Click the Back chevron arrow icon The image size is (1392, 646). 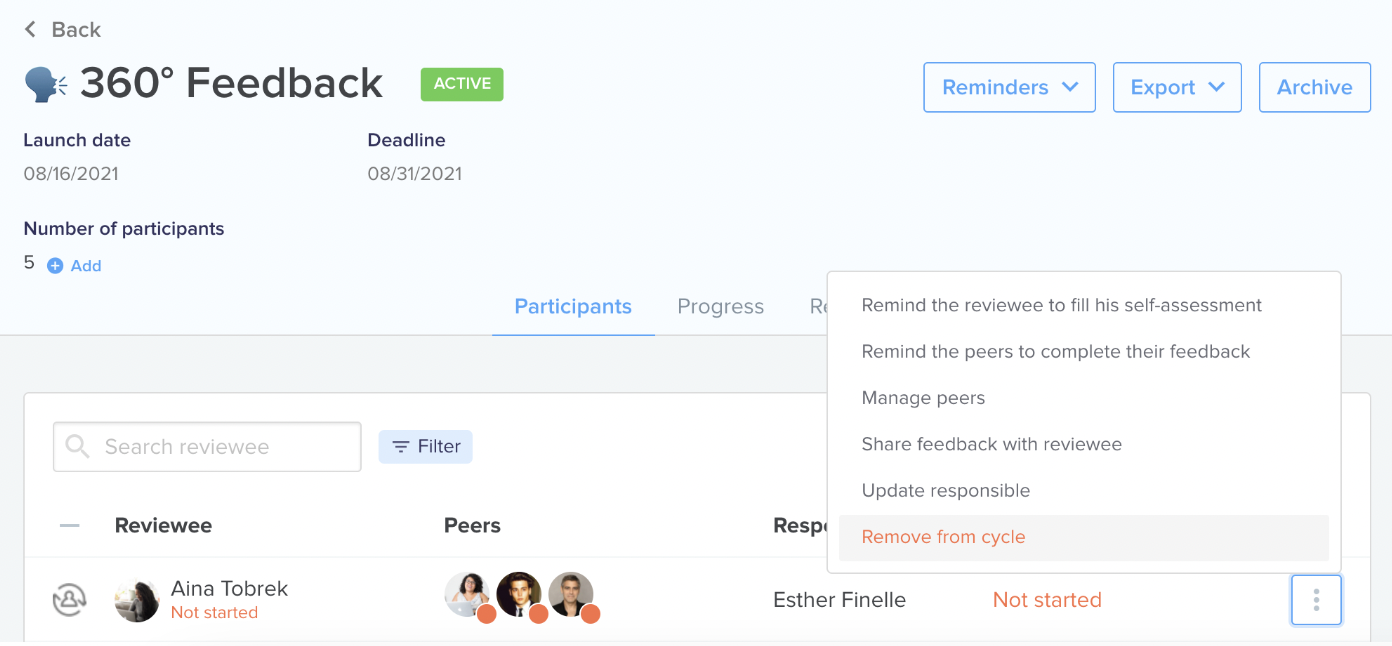(x=30, y=30)
